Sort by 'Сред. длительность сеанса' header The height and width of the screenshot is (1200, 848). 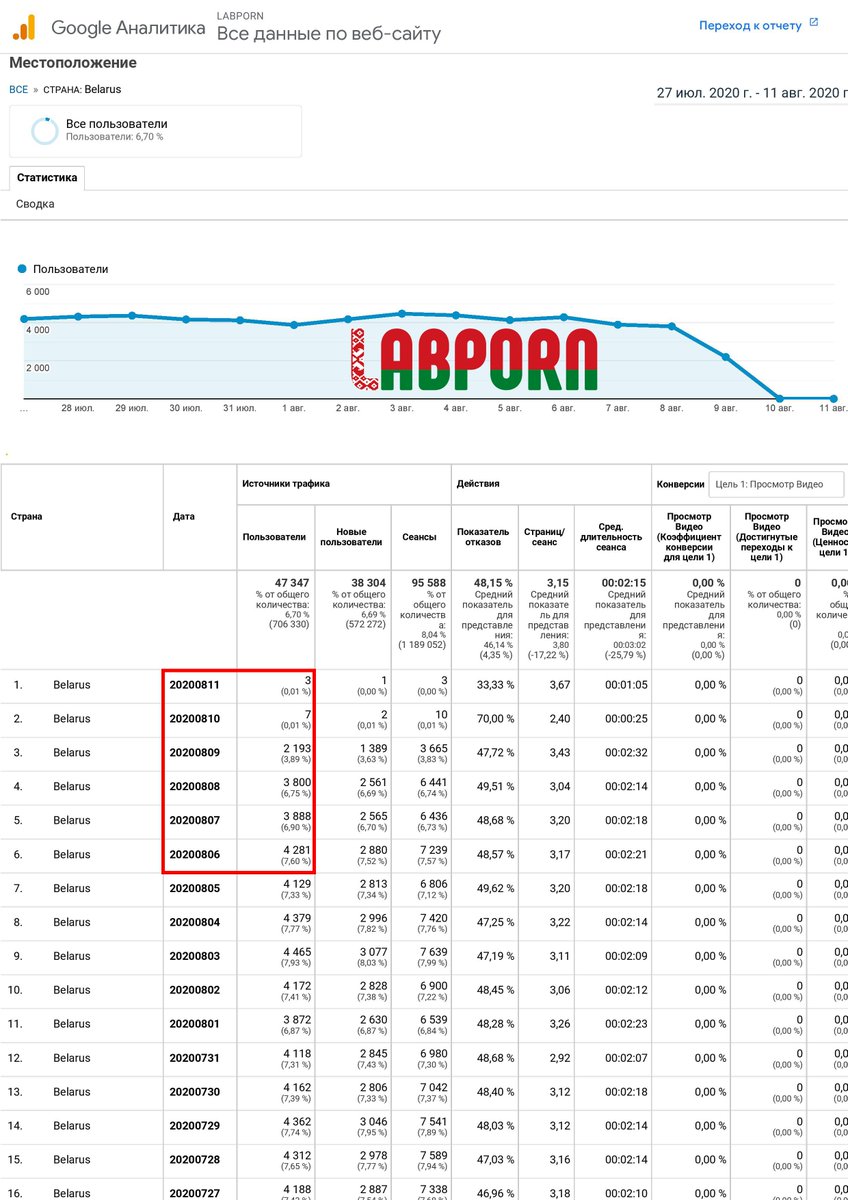[610, 537]
